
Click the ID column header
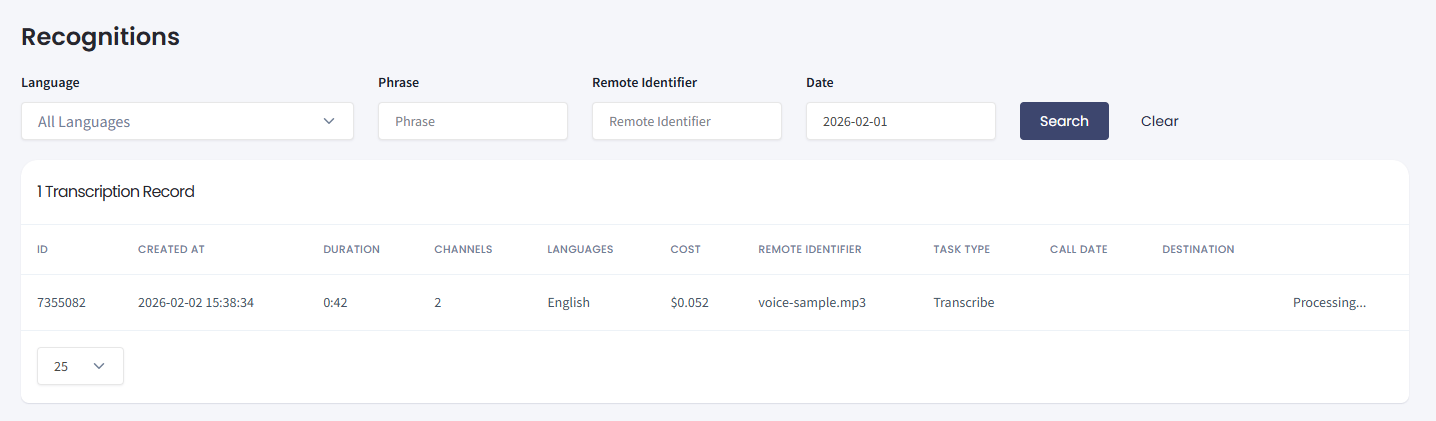[42, 249]
